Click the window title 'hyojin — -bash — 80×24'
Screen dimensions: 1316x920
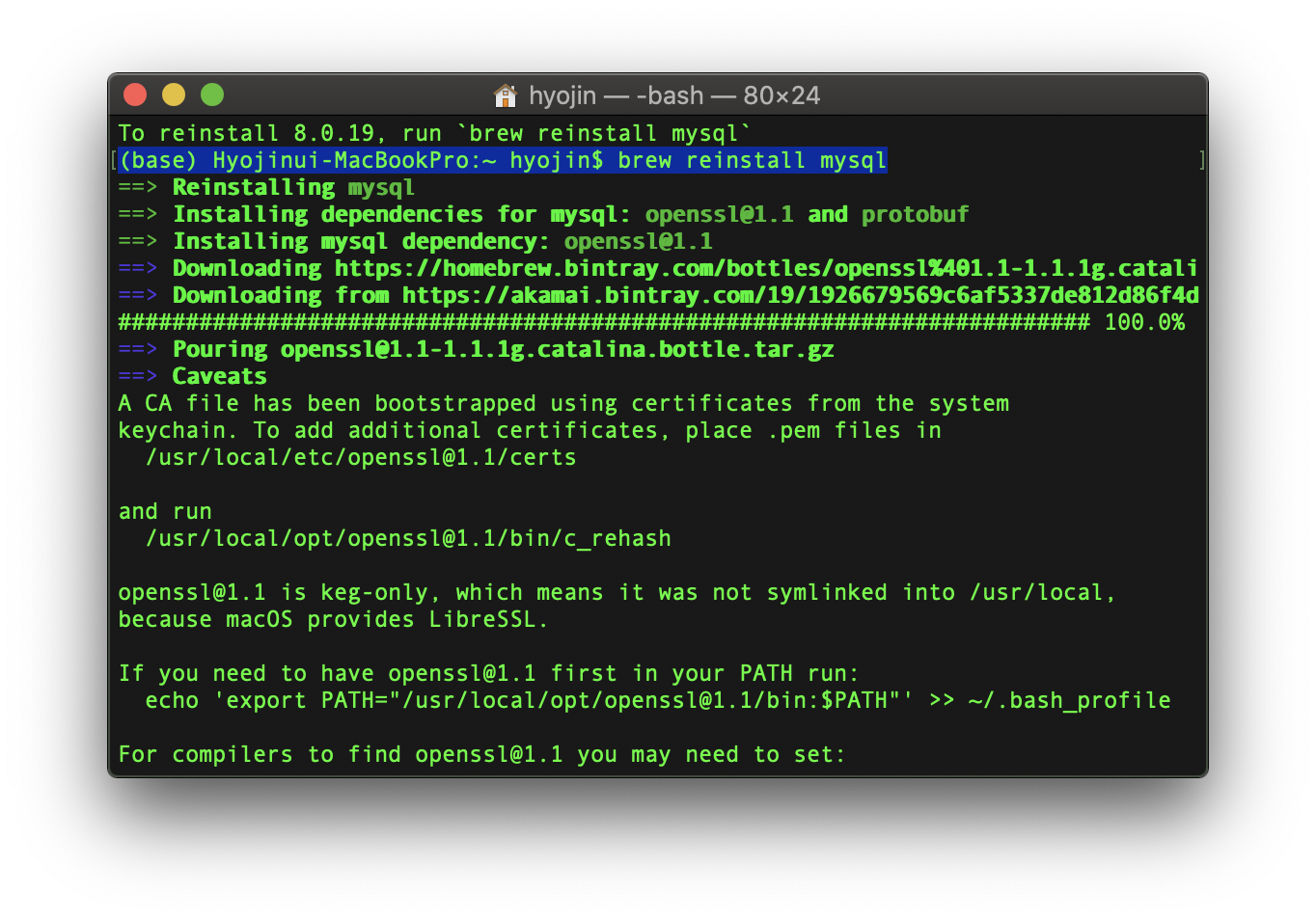[674, 95]
